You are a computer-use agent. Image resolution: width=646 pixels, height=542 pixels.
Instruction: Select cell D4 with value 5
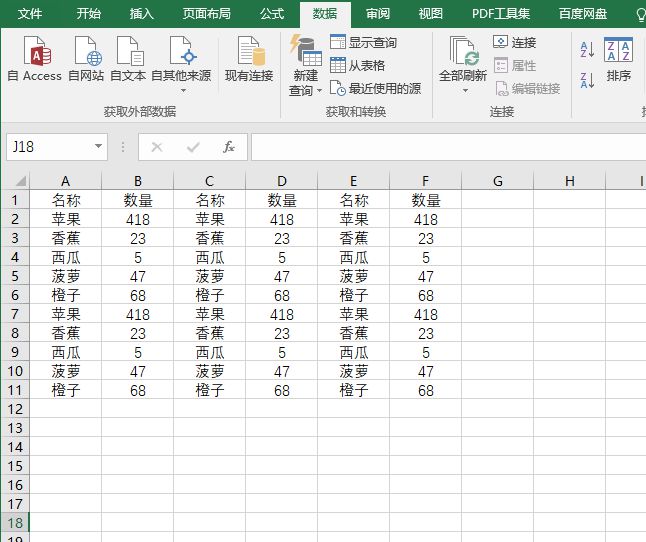(282, 257)
